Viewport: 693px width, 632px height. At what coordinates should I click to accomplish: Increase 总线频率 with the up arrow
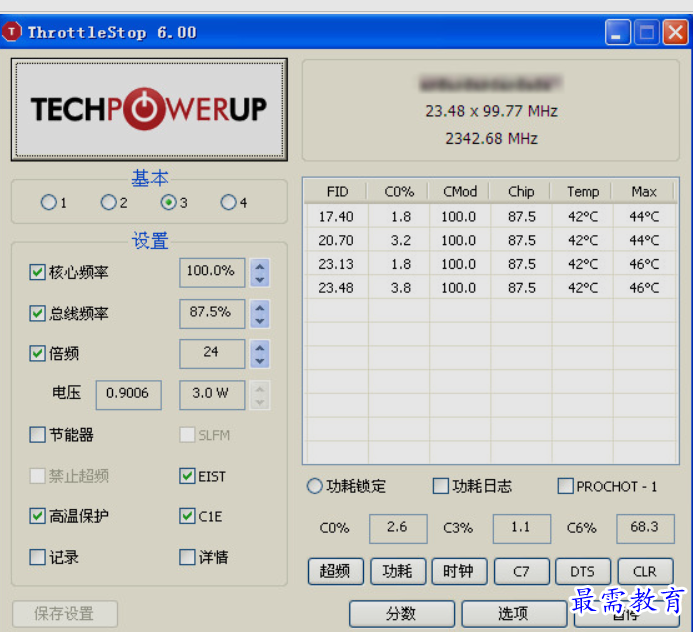[260, 307]
